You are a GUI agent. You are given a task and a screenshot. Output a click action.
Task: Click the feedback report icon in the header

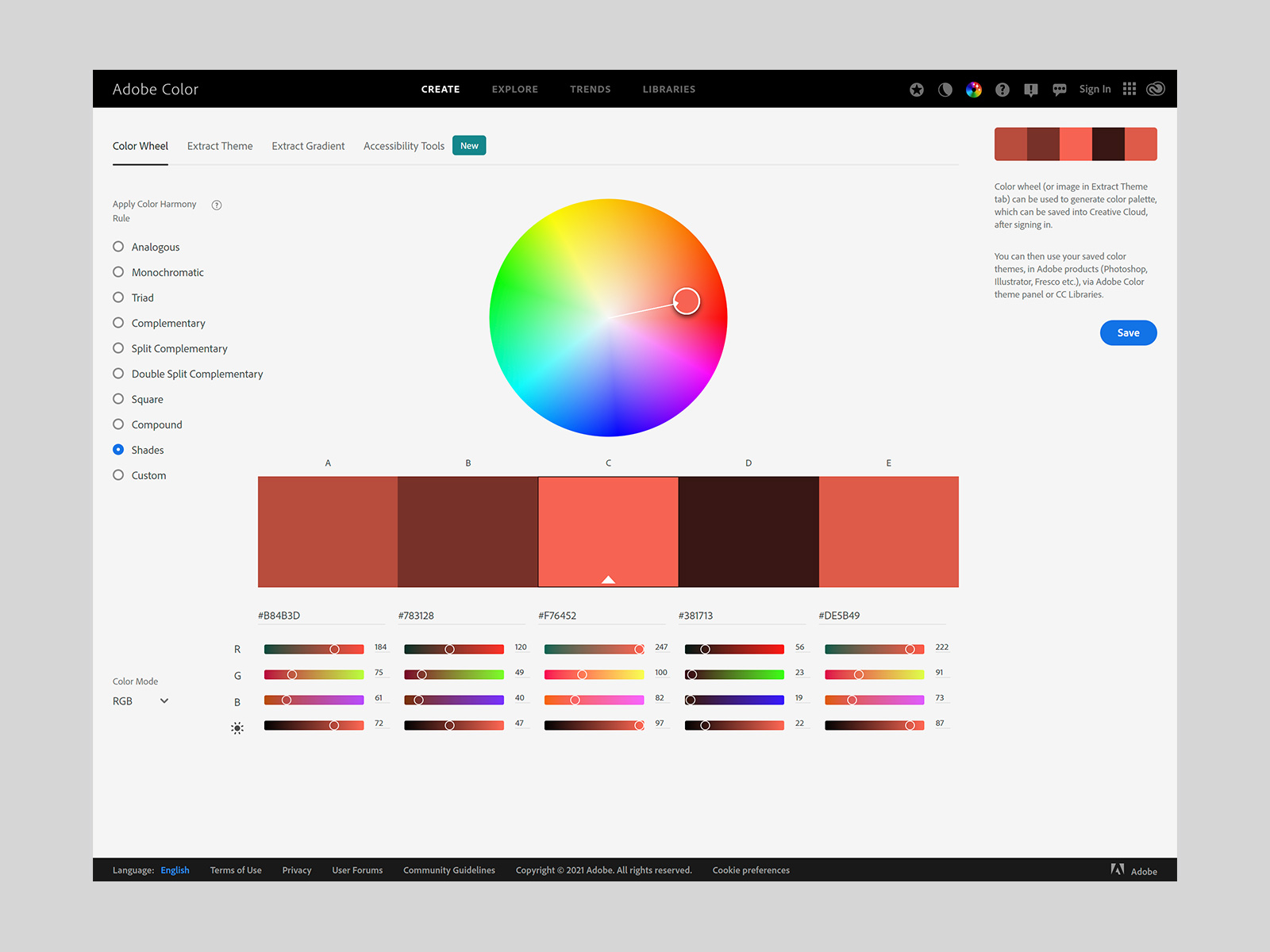pyautogui.click(x=1030, y=90)
